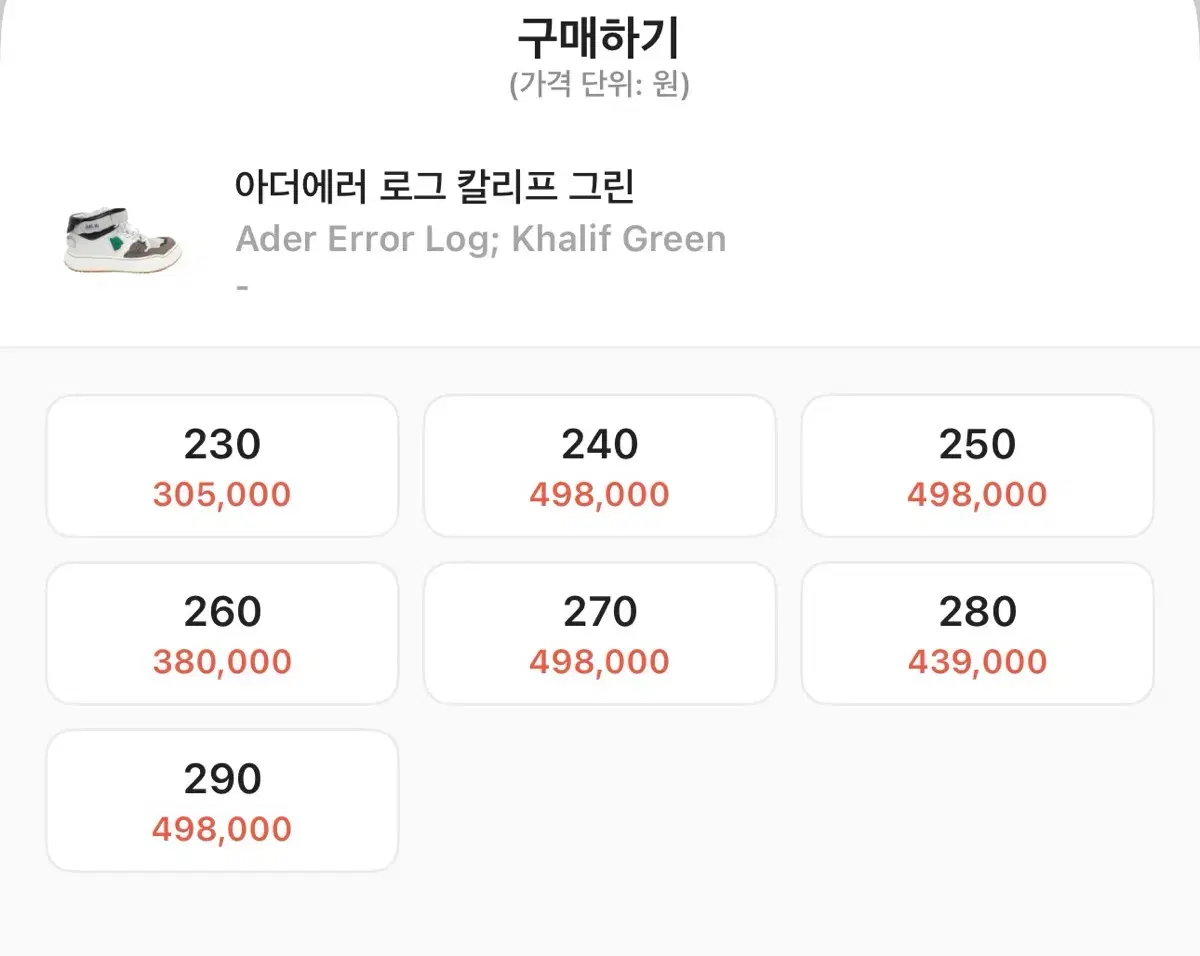Click the 380,000 price under 260
The height and width of the screenshot is (956, 1200).
(222, 661)
